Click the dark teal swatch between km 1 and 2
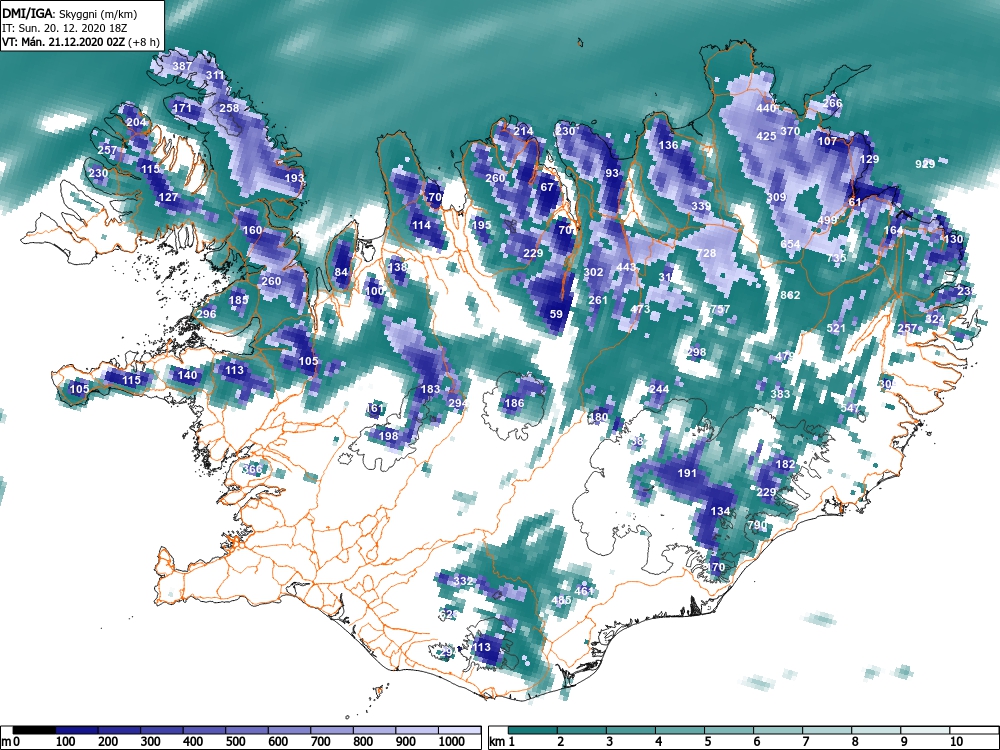1000x750 pixels. [x=533, y=730]
